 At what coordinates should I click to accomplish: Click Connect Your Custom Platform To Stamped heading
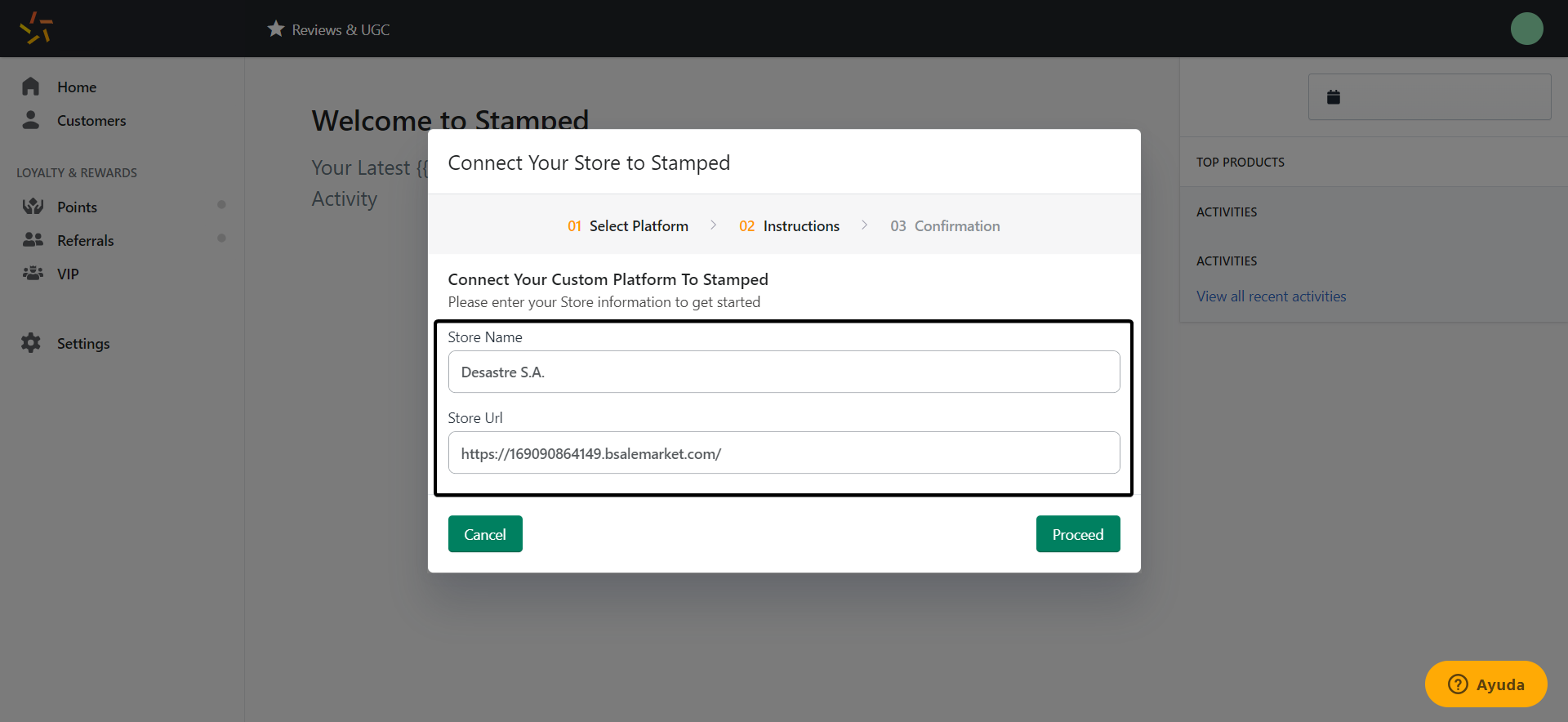coord(608,279)
